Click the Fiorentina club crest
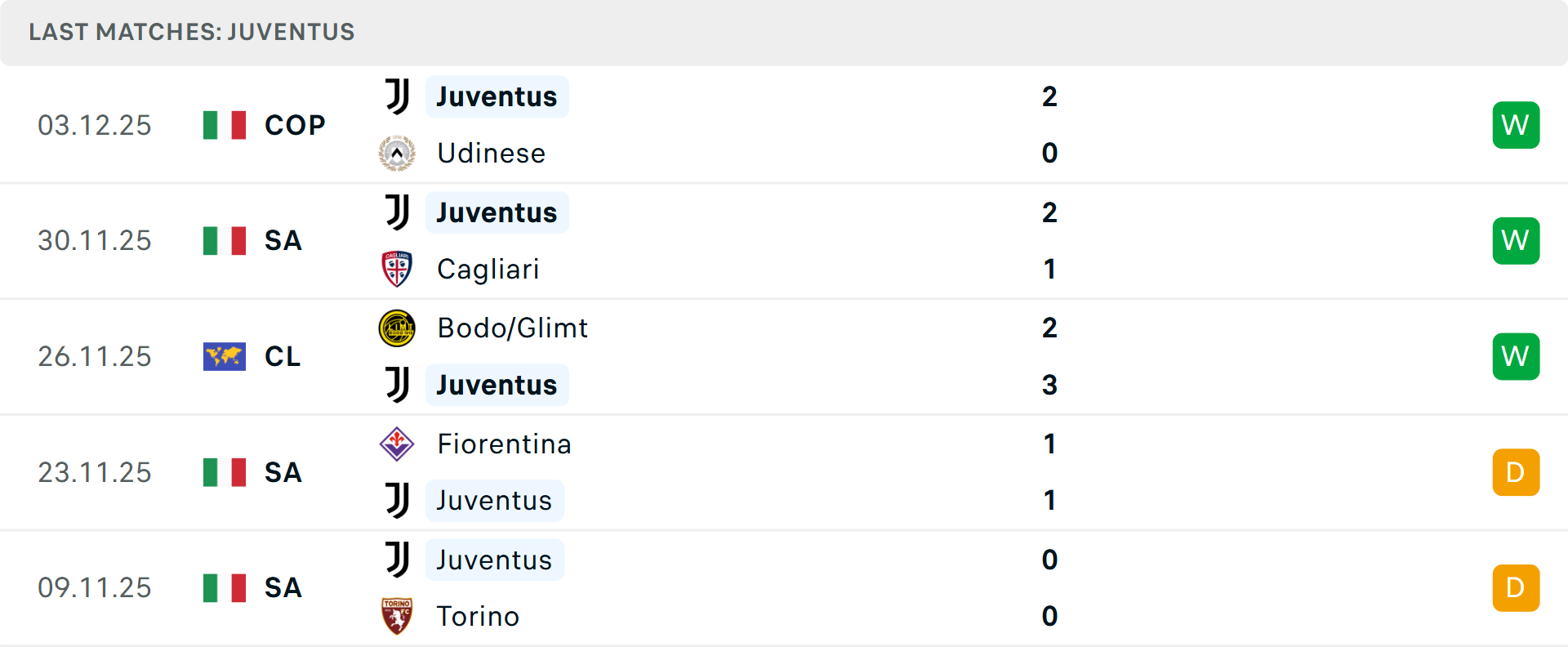This screenshot has width=1568, height=647. 397,444
